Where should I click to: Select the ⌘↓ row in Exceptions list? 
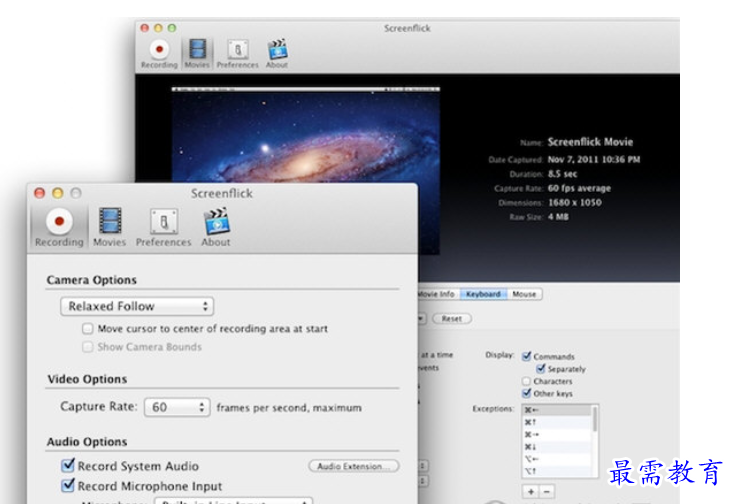[557, 447]
